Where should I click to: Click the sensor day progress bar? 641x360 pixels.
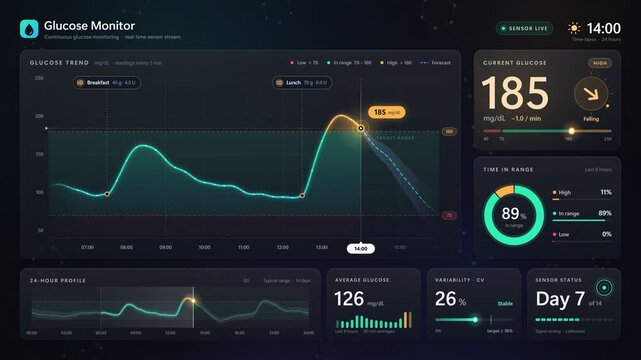(574, 320)
